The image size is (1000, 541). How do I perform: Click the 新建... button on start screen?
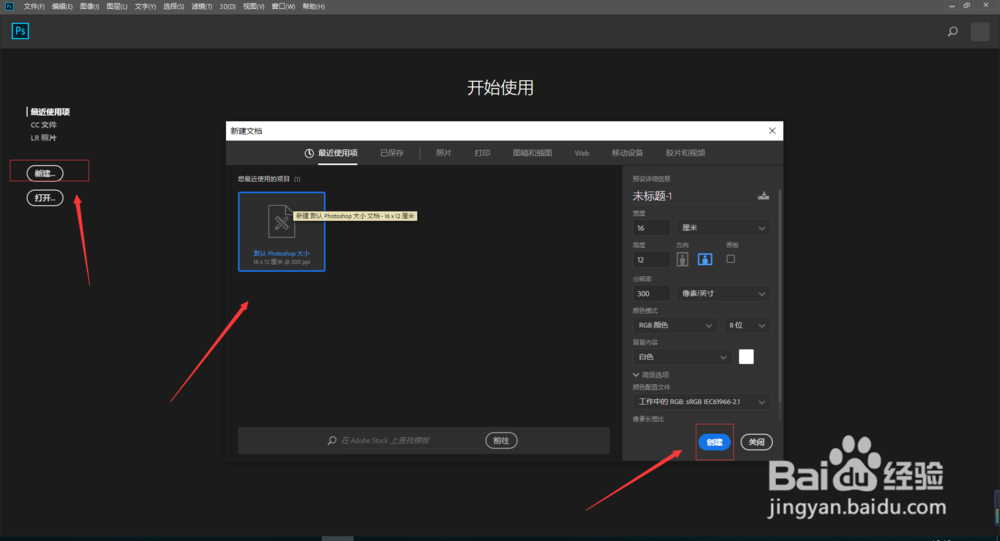45,173
